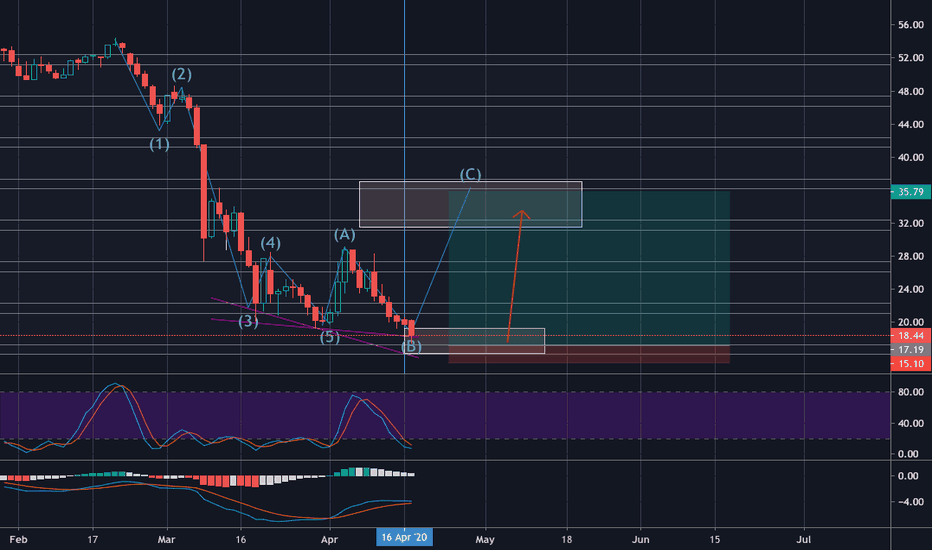Select the (1) Elliott wave label

tap(159, 144)
